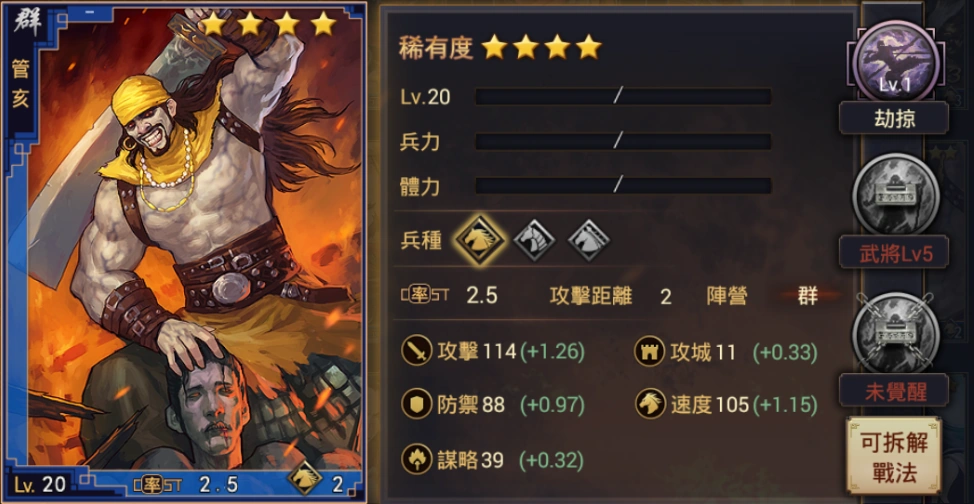
Task: Select the second grey horse troop icon
Action: pyautogui.click(x=533, y=241)
